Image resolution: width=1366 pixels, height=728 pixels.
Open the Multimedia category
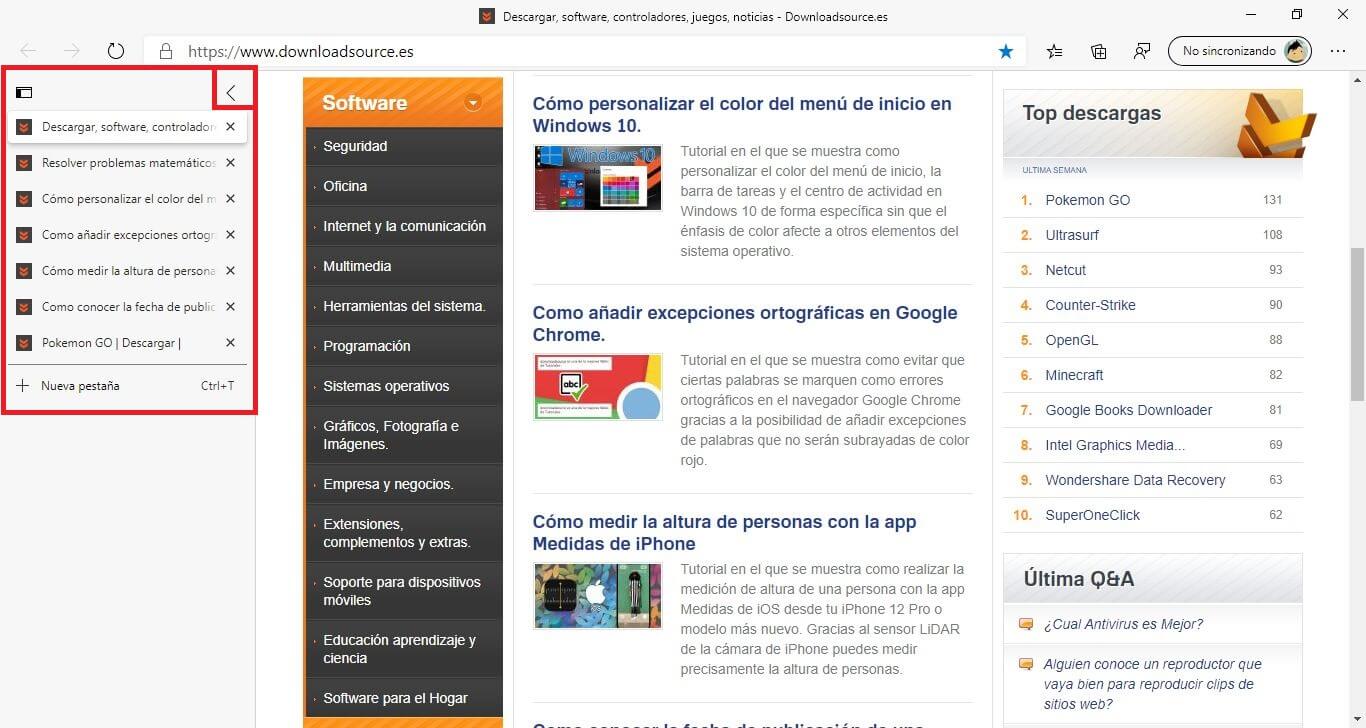tap(403, 266)
